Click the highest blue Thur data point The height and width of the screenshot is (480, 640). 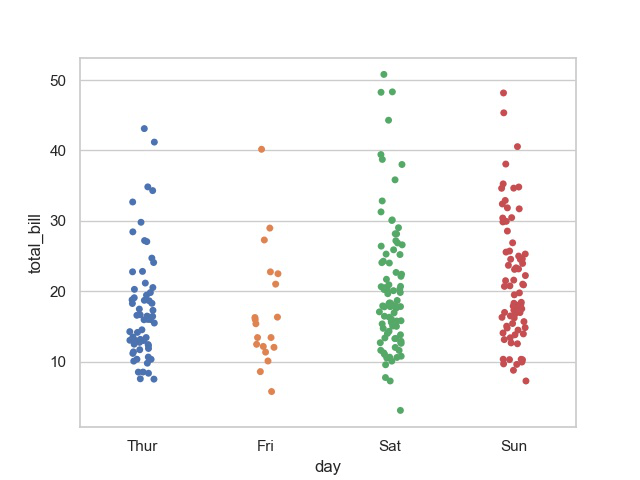coord(144,129)
